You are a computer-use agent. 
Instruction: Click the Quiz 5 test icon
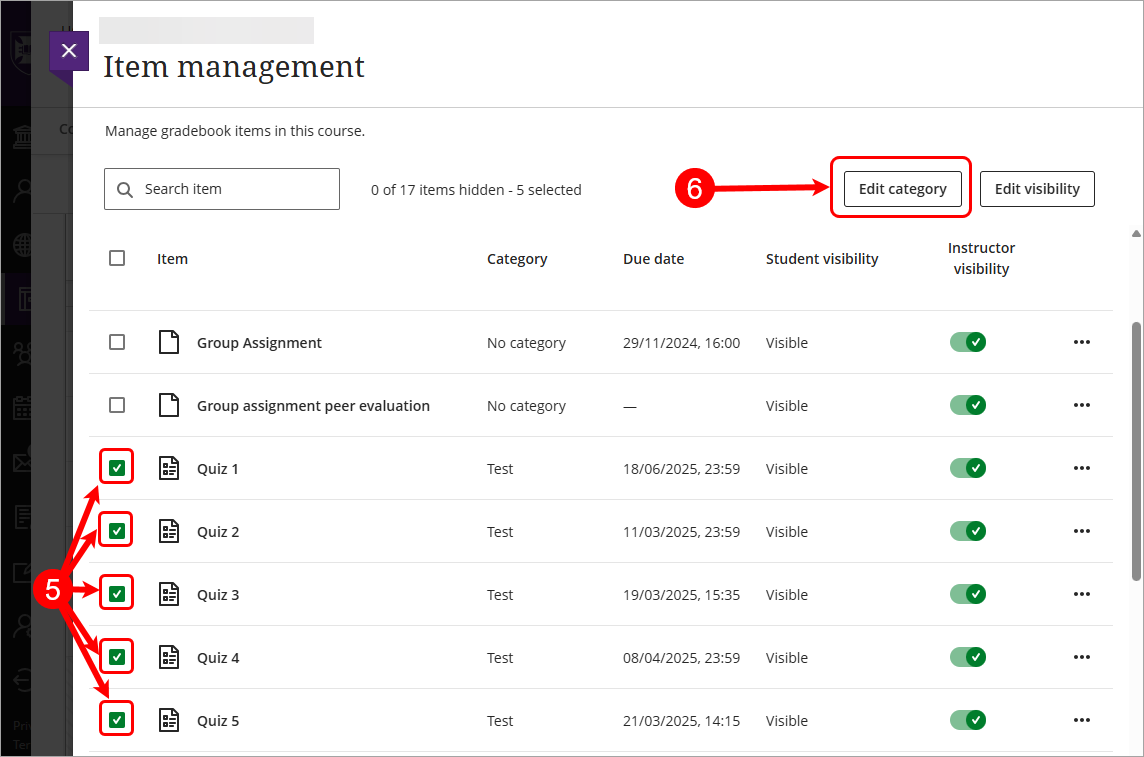(x=169, y=721)
